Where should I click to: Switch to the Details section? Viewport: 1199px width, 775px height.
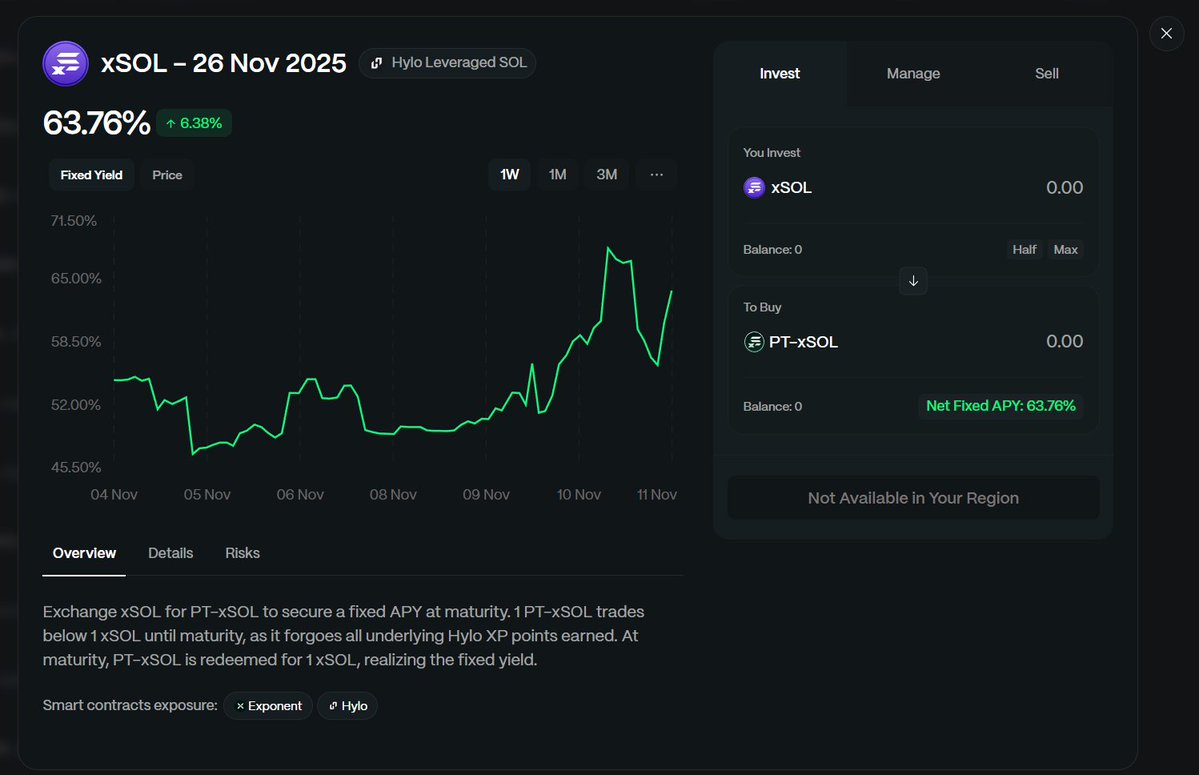(x=170, y=552)
